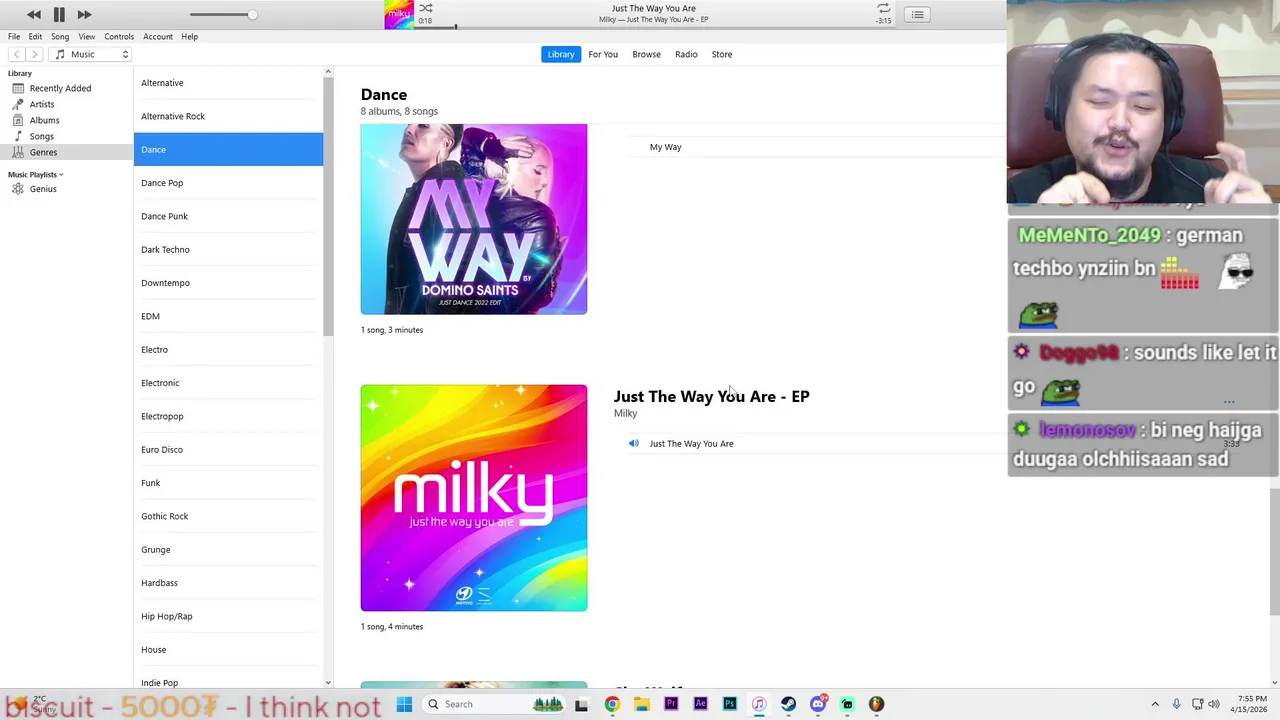Select the Dance Pop genre

pyautogui.click(x=228, y=183)
